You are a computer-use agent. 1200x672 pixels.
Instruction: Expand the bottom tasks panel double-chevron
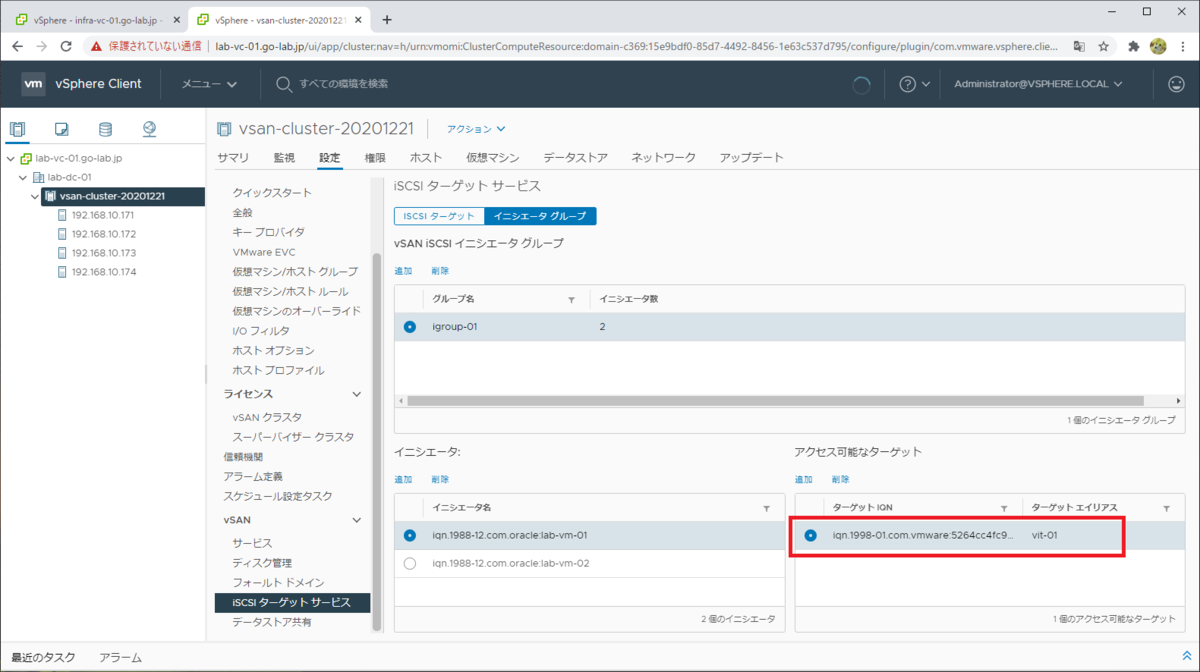(x=1186, y=656)
